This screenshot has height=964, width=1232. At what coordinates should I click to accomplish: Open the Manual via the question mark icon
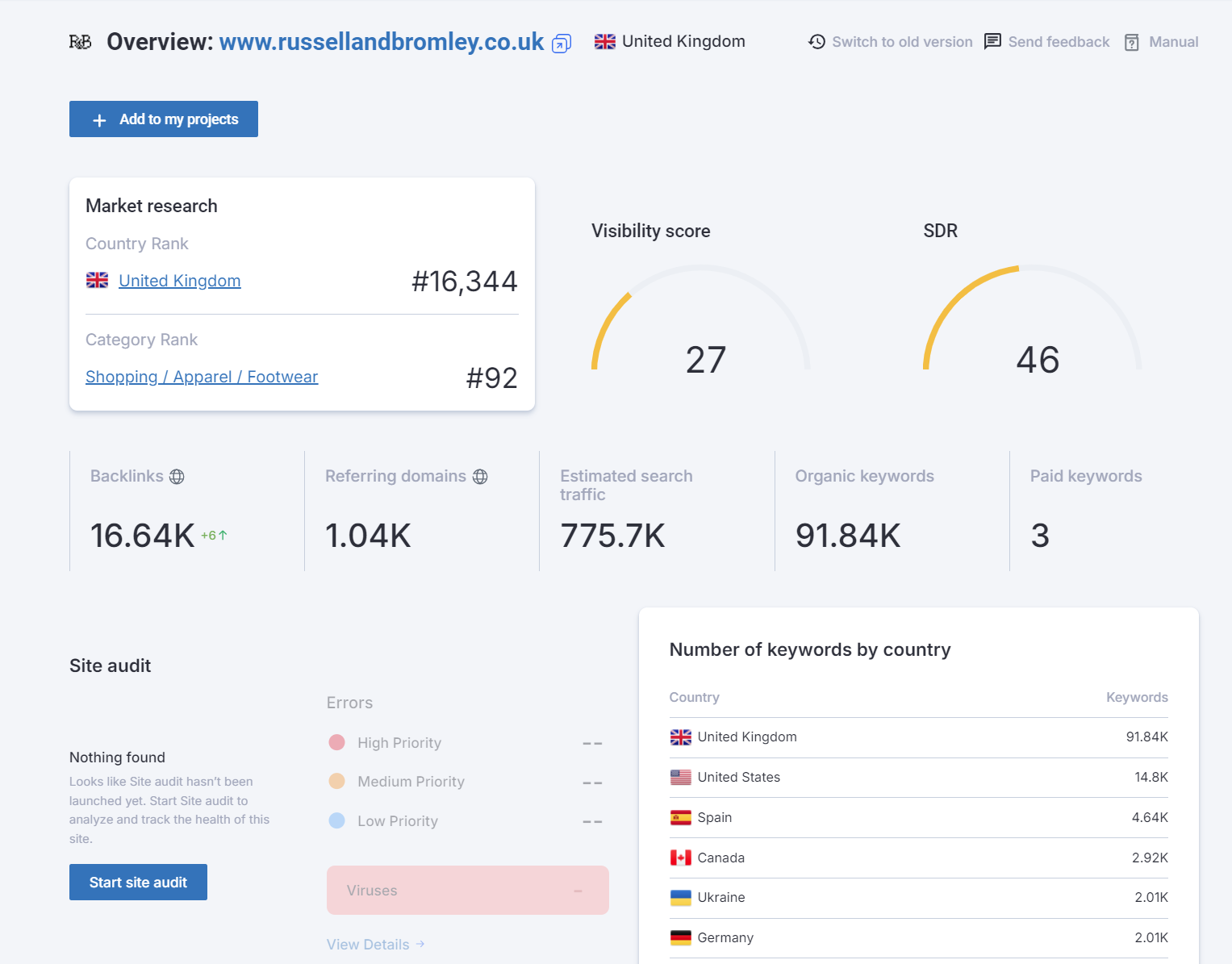coord(1131,41)
